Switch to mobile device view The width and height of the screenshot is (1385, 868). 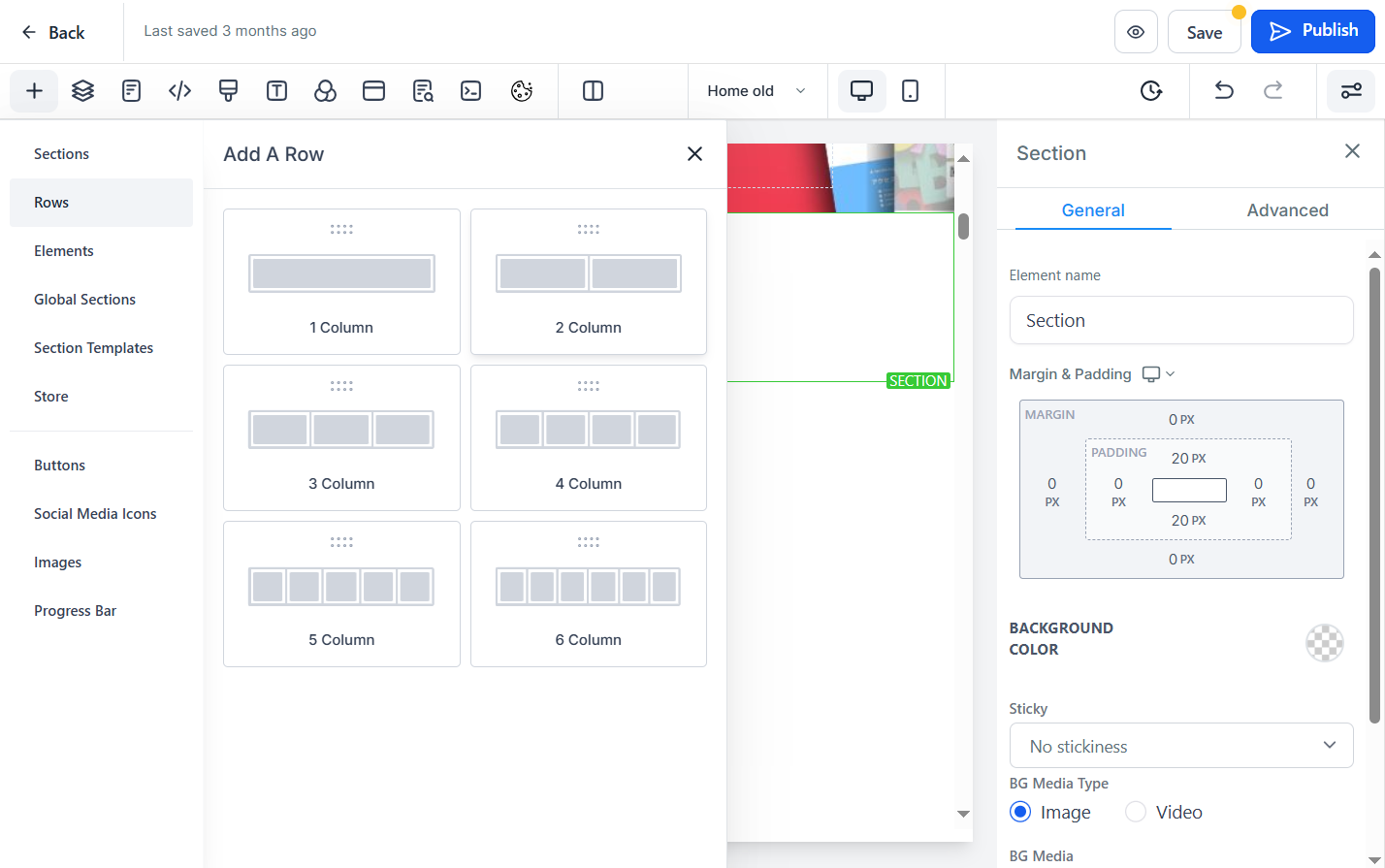coord(910,91)
